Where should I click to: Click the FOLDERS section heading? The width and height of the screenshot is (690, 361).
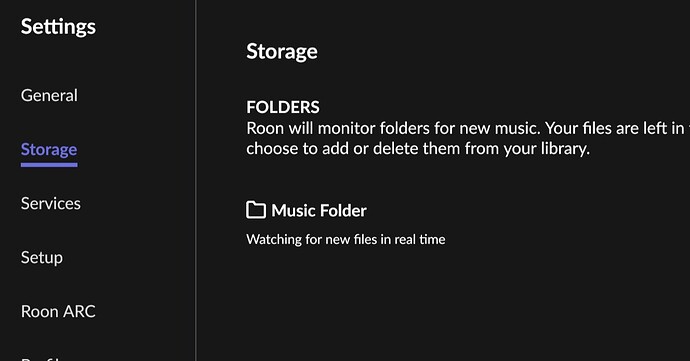283,107
